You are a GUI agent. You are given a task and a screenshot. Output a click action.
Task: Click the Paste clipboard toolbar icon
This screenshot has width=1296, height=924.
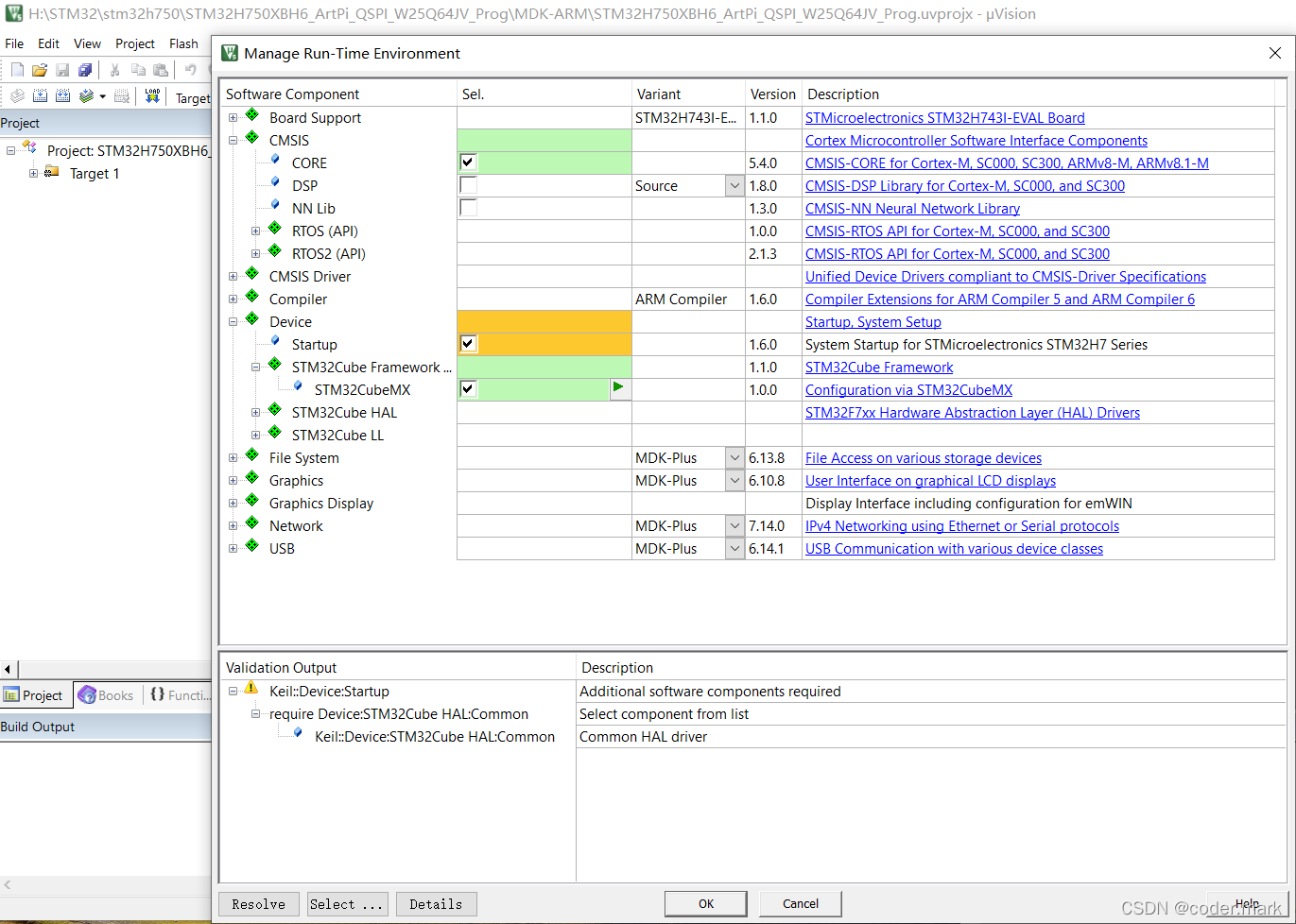(161, 70)
